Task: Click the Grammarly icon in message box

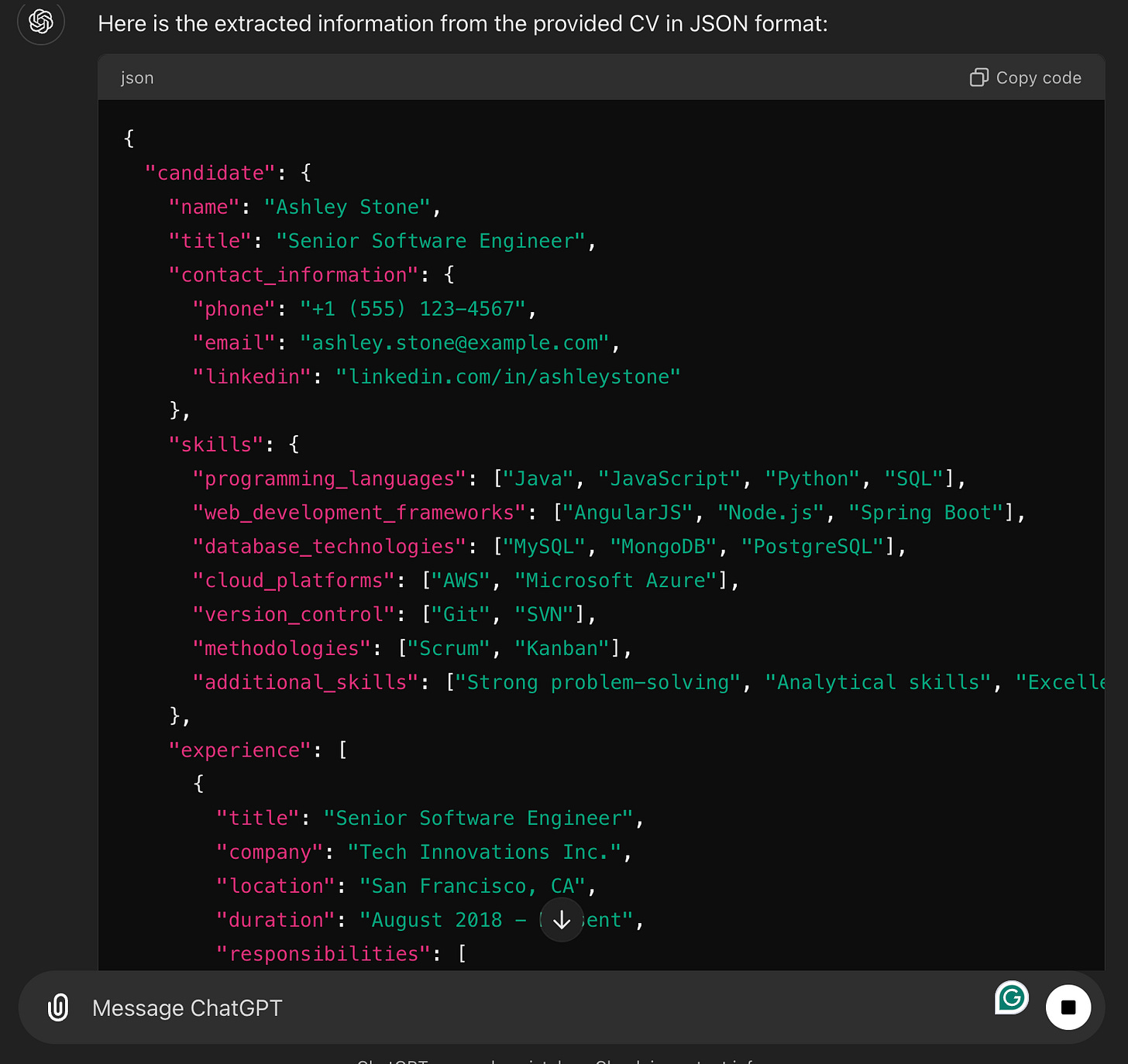Action: coord(1012,997)
